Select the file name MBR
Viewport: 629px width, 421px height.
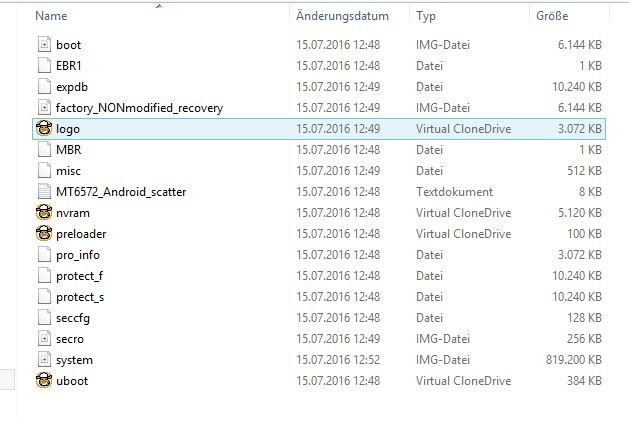pos(69,150)
